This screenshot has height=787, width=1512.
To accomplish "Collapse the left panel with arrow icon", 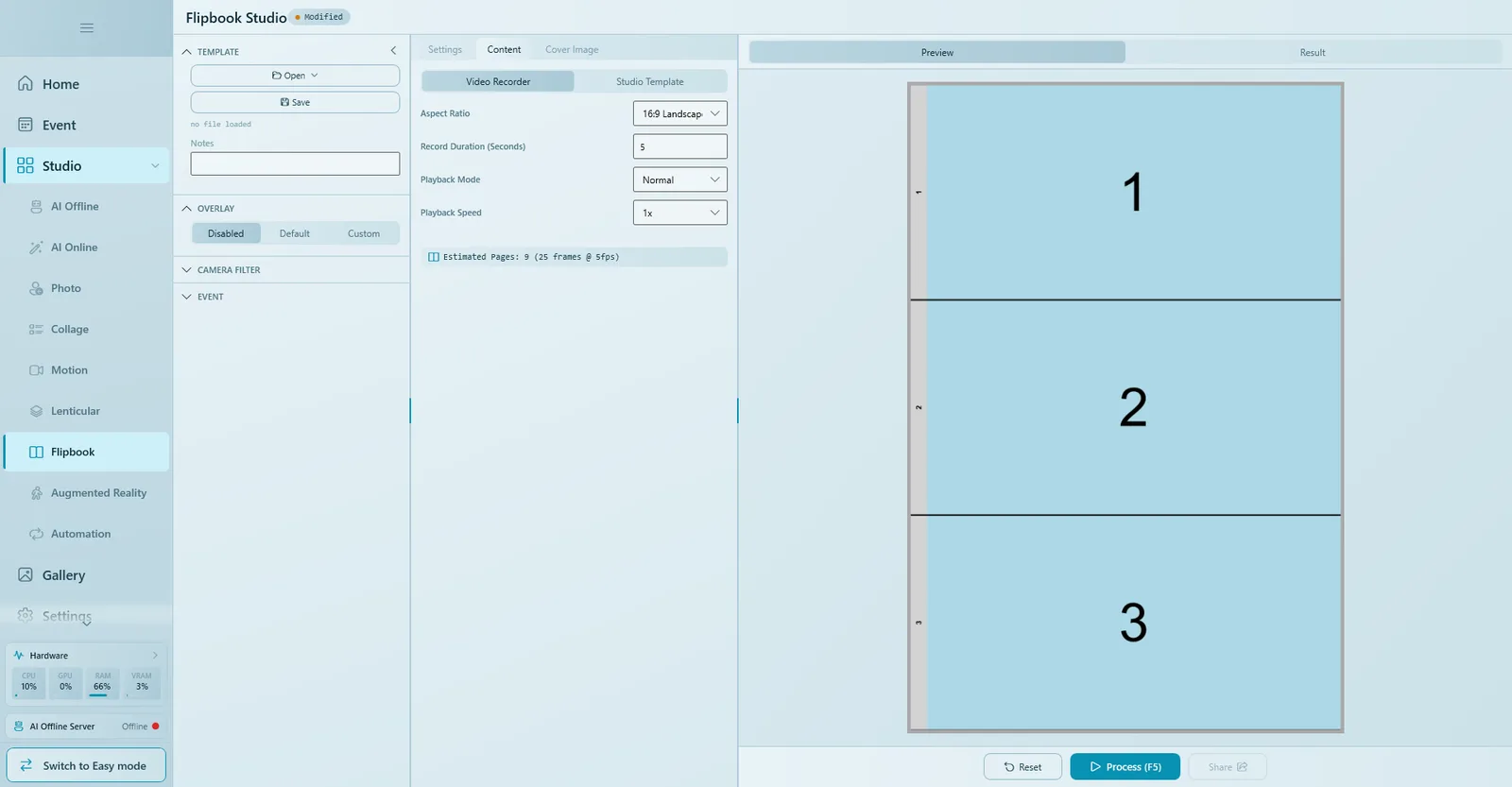I will point(393,51).
